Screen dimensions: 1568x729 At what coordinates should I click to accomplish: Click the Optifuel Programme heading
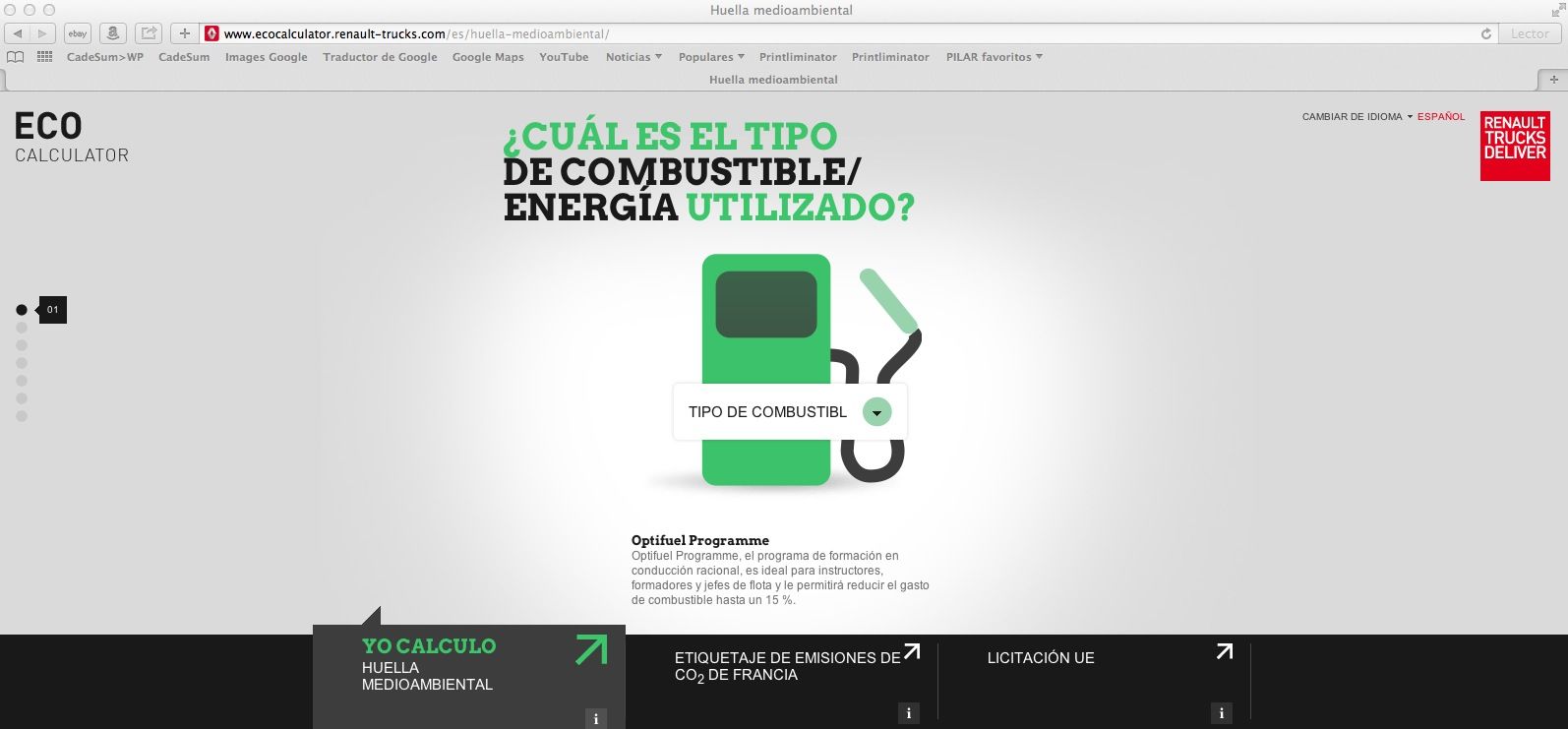pyautogui.click(x=700, y=540)
